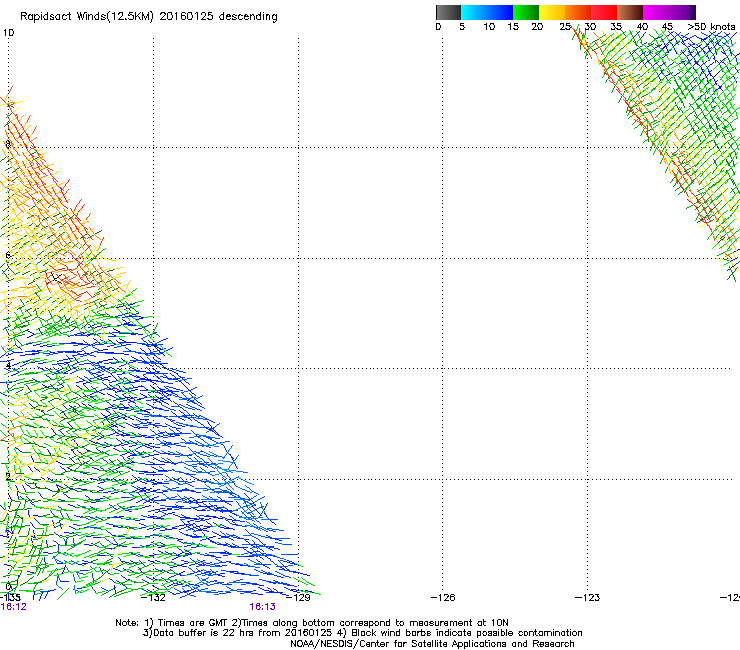Click the Rapidscat Winds title text
Screen dimensions: 740x650
[x=149, y=17]
